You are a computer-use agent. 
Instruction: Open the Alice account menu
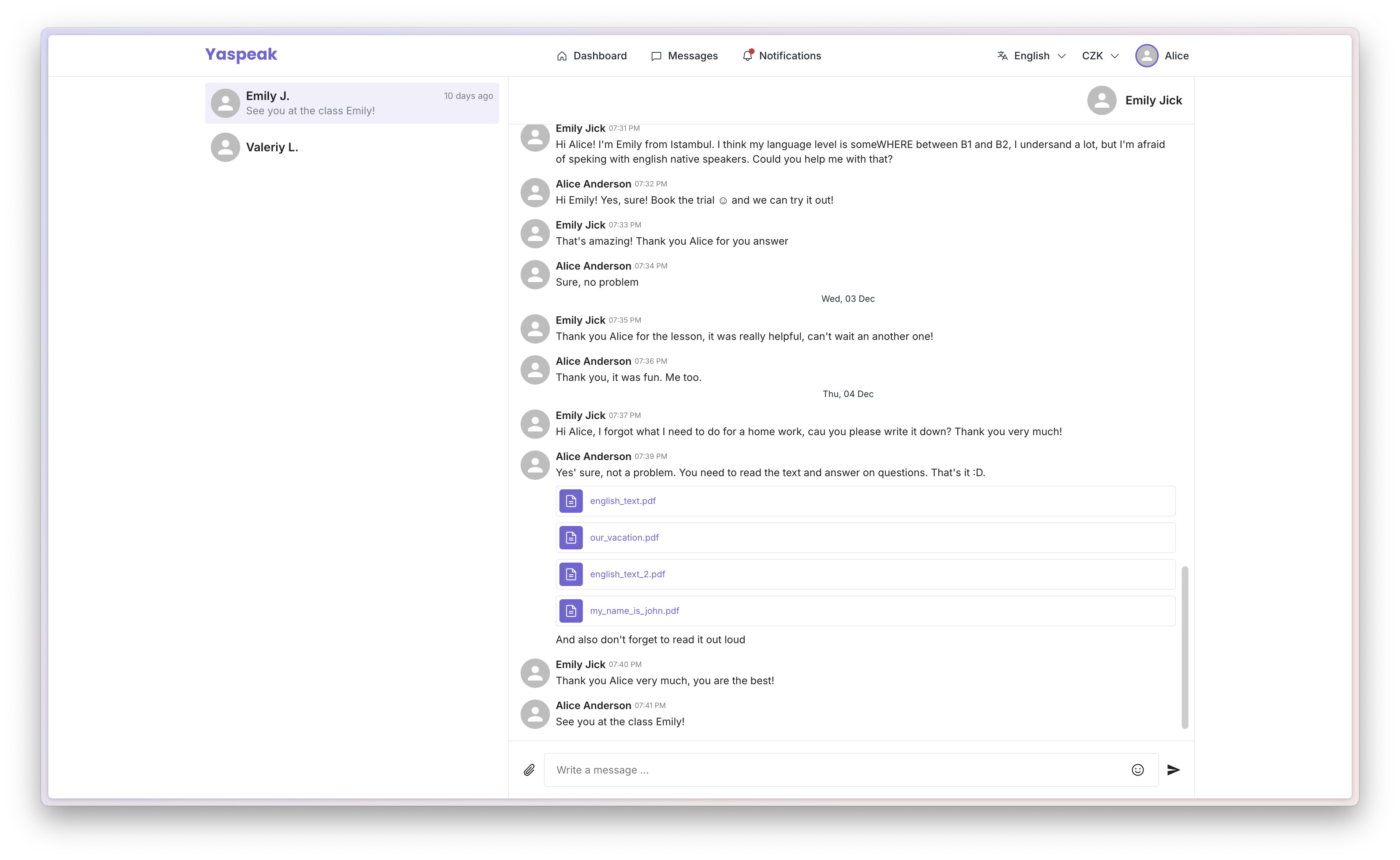[x=1162, y=55]
